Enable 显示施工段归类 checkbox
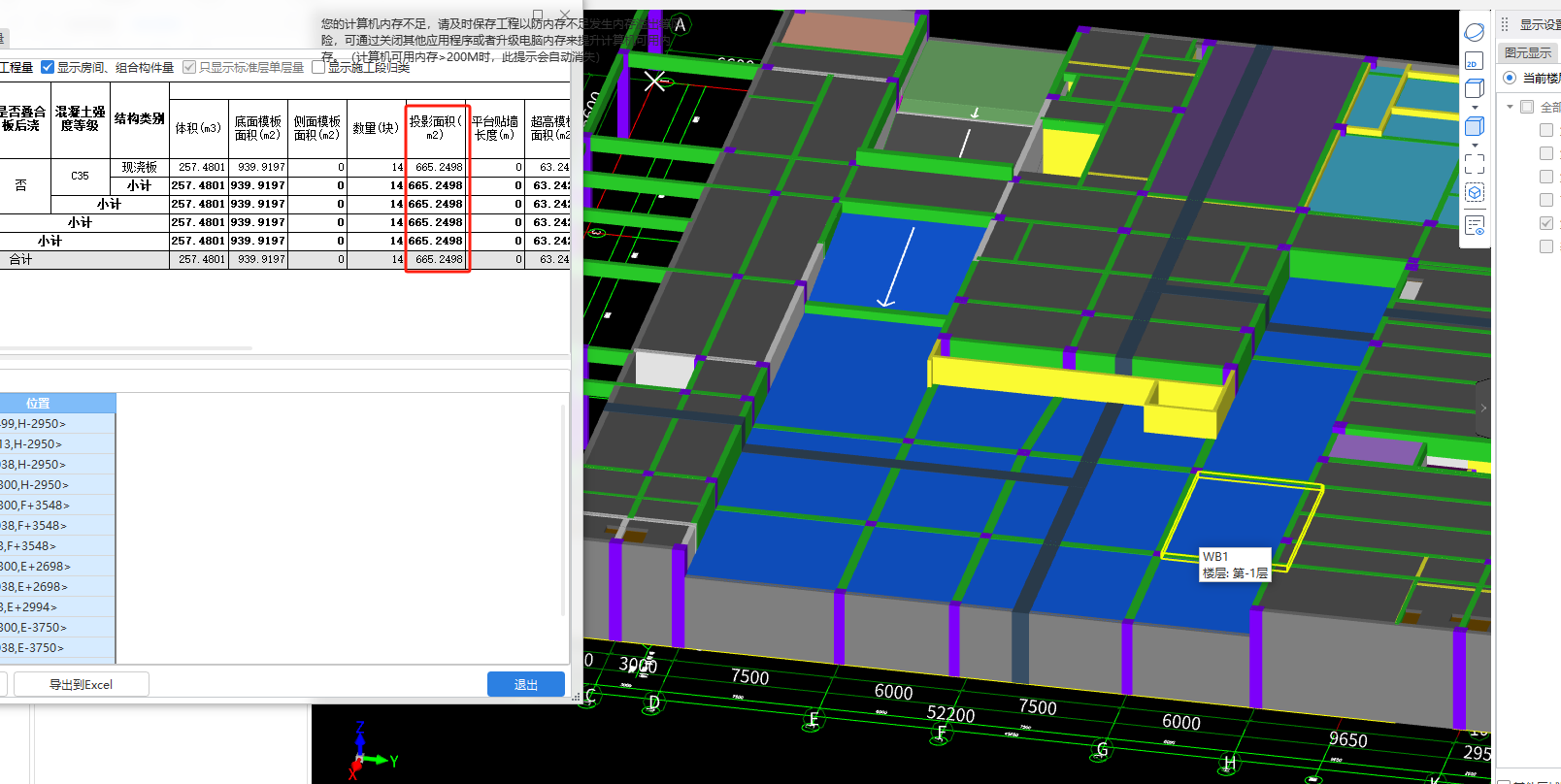Image resolution: width=1561 pixels, height=784 pixels. (318, 67)
